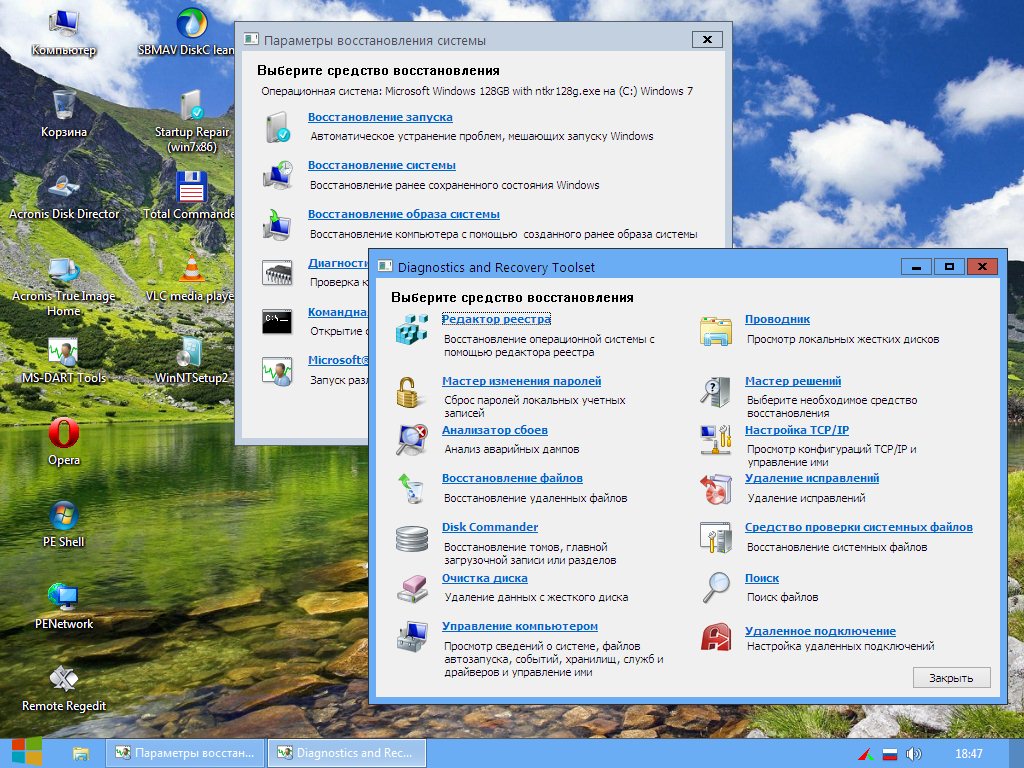The width and height of the screenshot is (1024, 768).
Task: Open 'Управление компьютером' link
Action: [x=519, y=626]
